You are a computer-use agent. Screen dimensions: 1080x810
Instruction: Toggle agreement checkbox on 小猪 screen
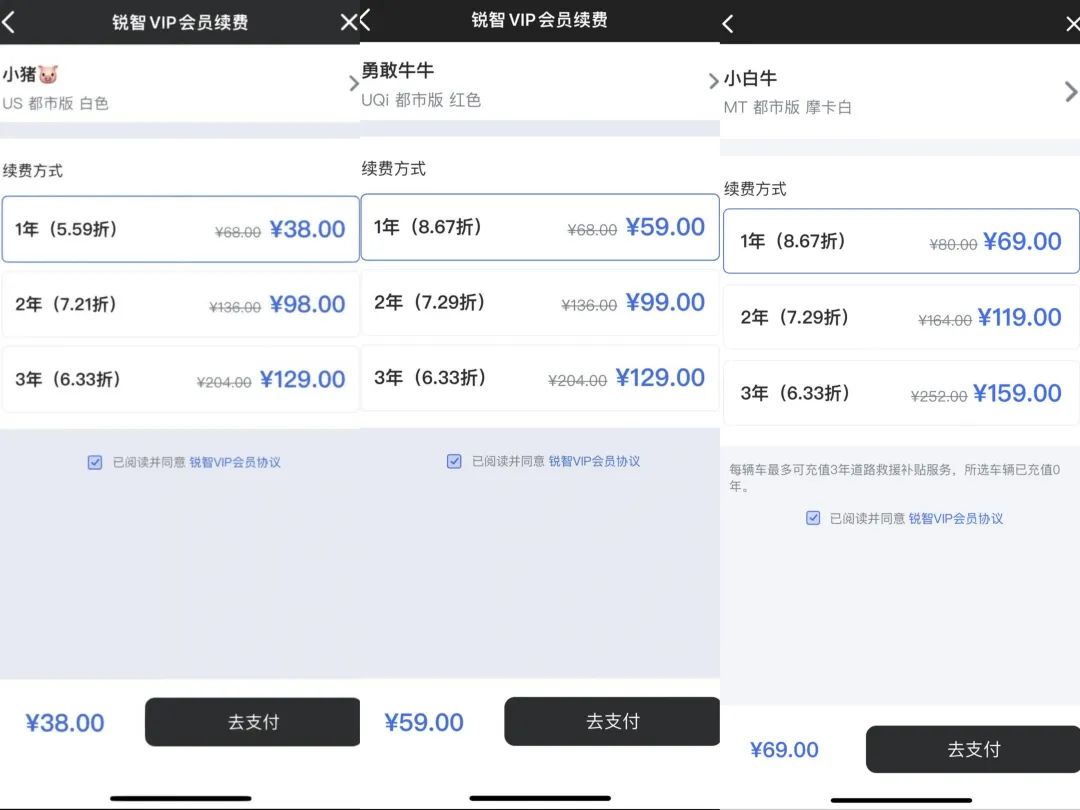pos(95,462)
